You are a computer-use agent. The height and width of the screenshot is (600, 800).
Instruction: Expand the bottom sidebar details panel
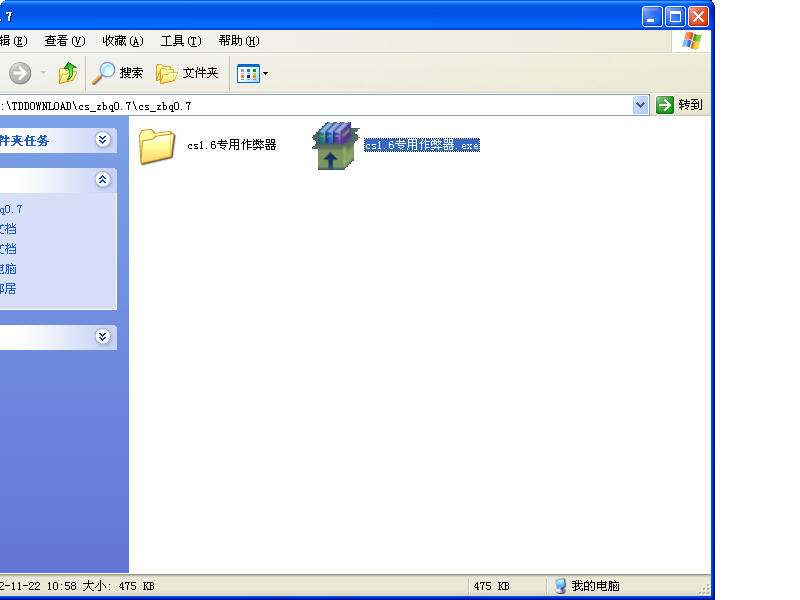pyautogui.click(x=102, y=337)
